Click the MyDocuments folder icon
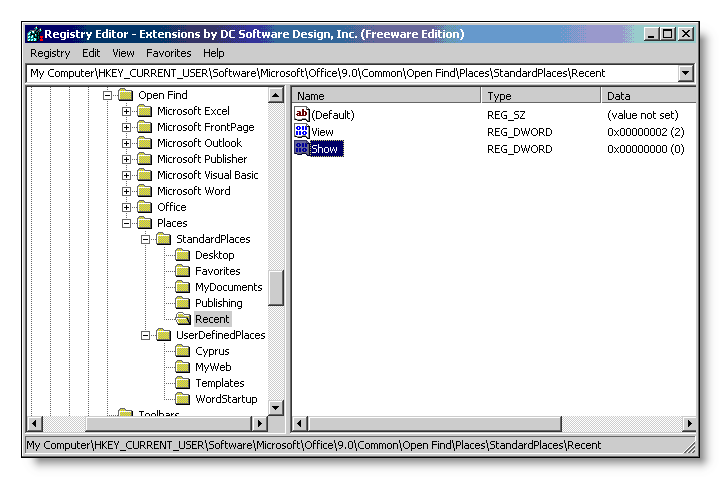Image resolution: width=721 pixels, height=479 pixels. click(x=183, y=287)
